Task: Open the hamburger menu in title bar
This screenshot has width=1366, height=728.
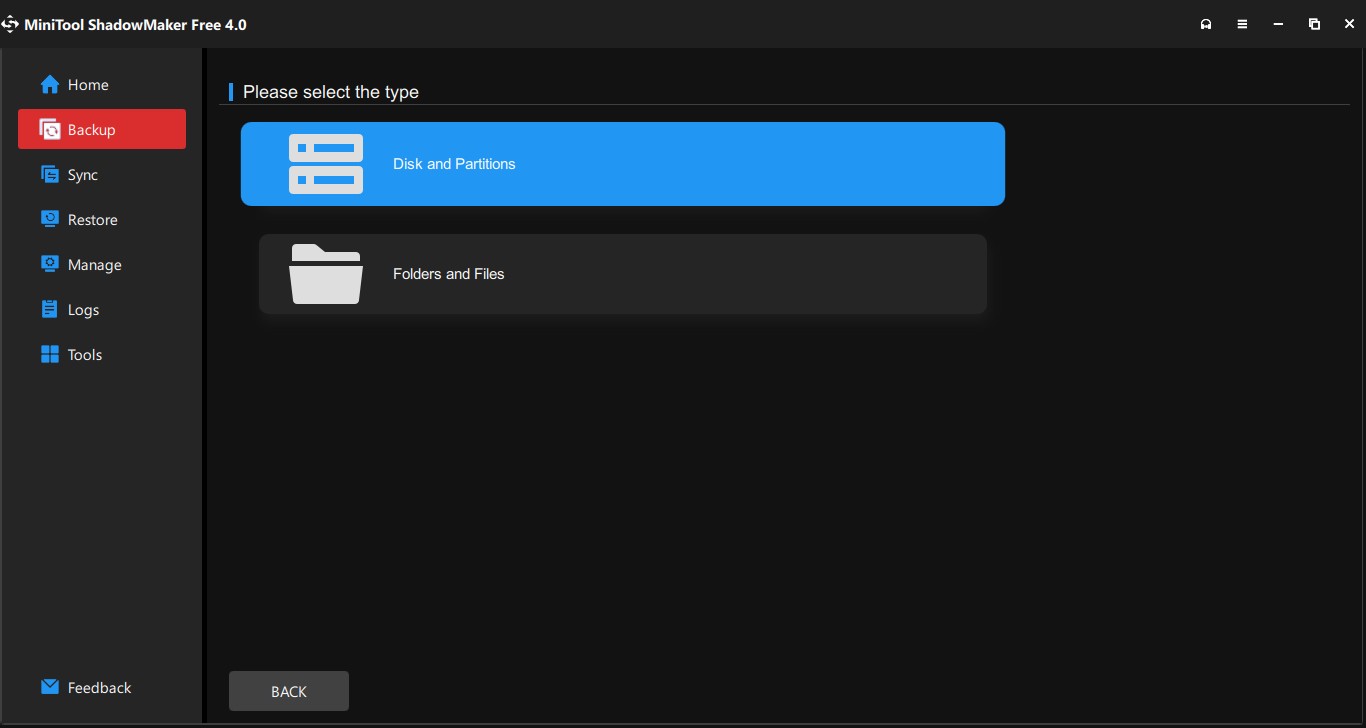Action: 1242,24
